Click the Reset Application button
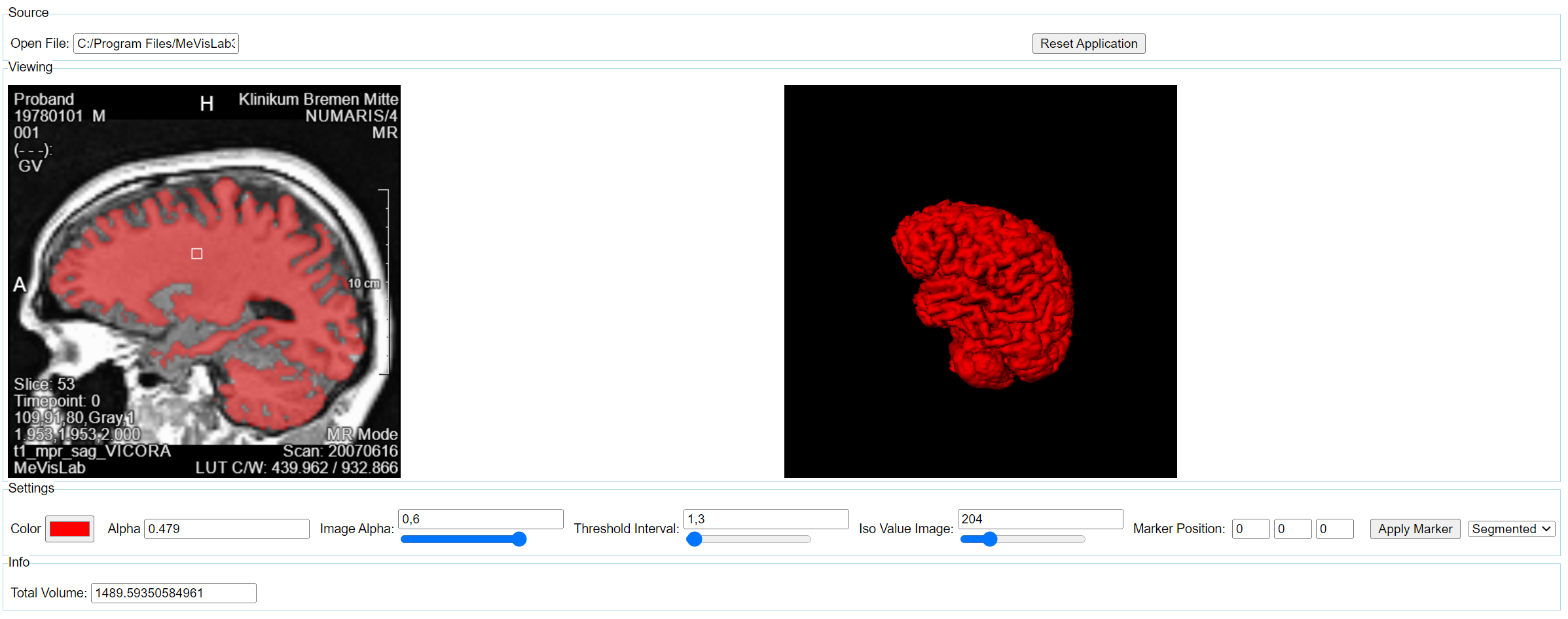This screenshot has height=619, width=1568. pyautogui.click(x=1088, y=43)
